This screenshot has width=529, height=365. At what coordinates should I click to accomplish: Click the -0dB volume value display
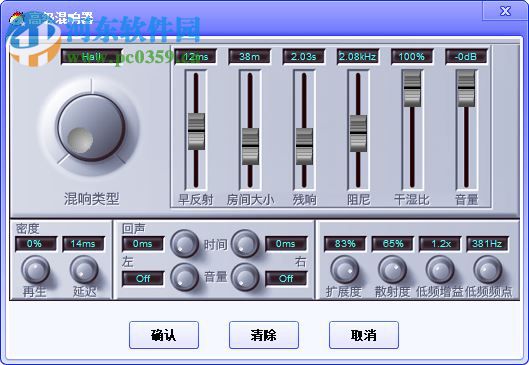pos(466,56)
